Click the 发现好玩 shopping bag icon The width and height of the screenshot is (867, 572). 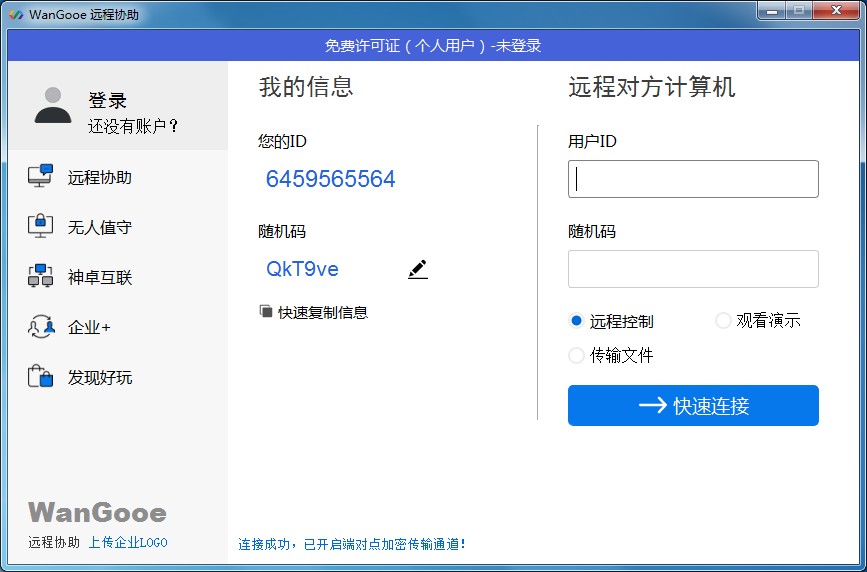pyautogui.click(x=40, y=377)
